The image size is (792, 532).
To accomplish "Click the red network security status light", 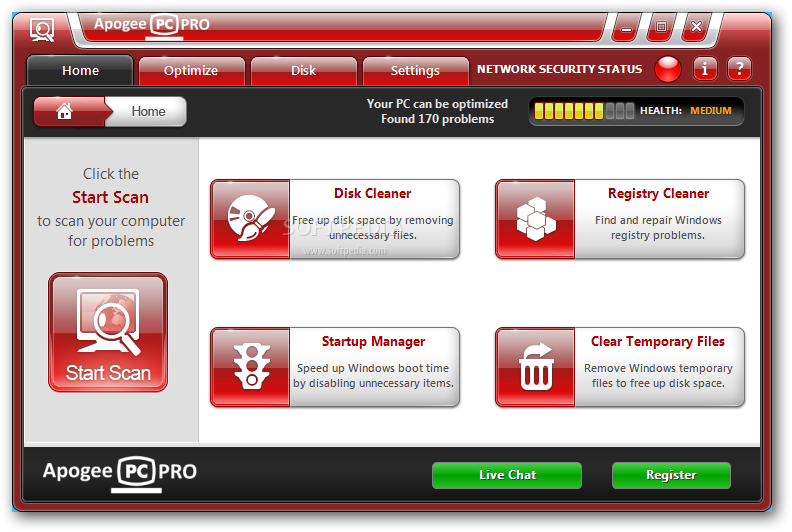I will click(668, 69).
